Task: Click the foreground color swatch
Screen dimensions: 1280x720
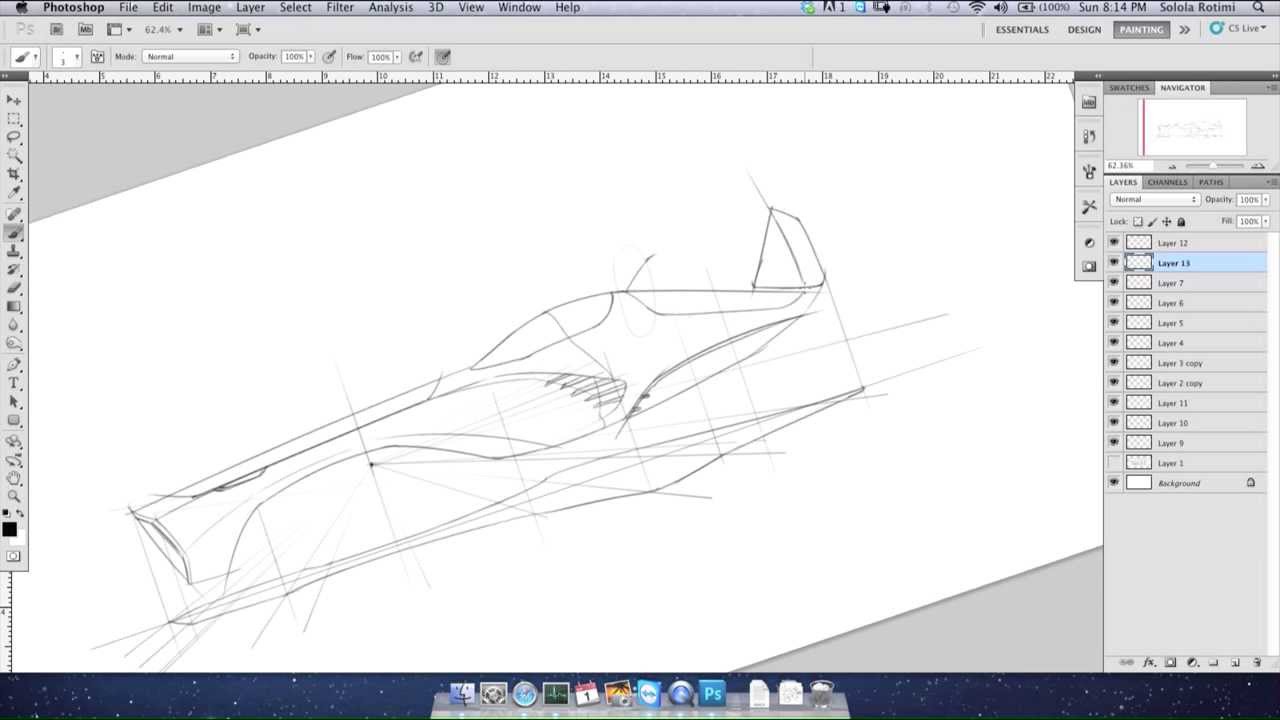Action: 9,530
